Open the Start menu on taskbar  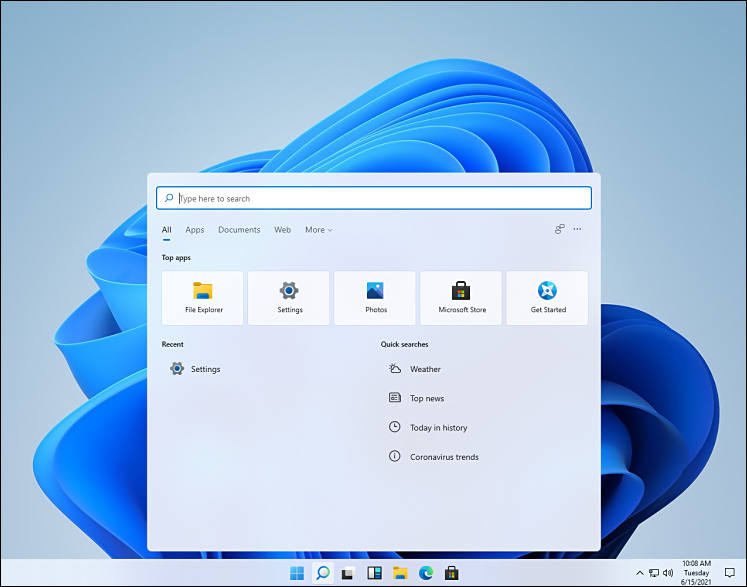[297, 573]
